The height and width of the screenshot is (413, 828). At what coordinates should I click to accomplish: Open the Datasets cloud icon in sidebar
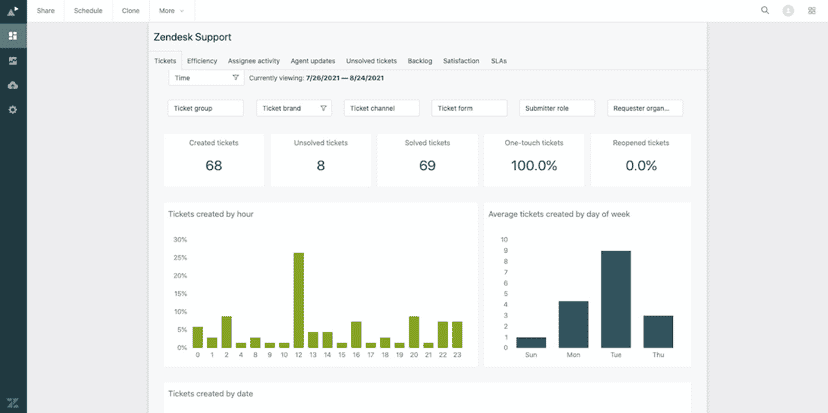click(x=13, y=86)
